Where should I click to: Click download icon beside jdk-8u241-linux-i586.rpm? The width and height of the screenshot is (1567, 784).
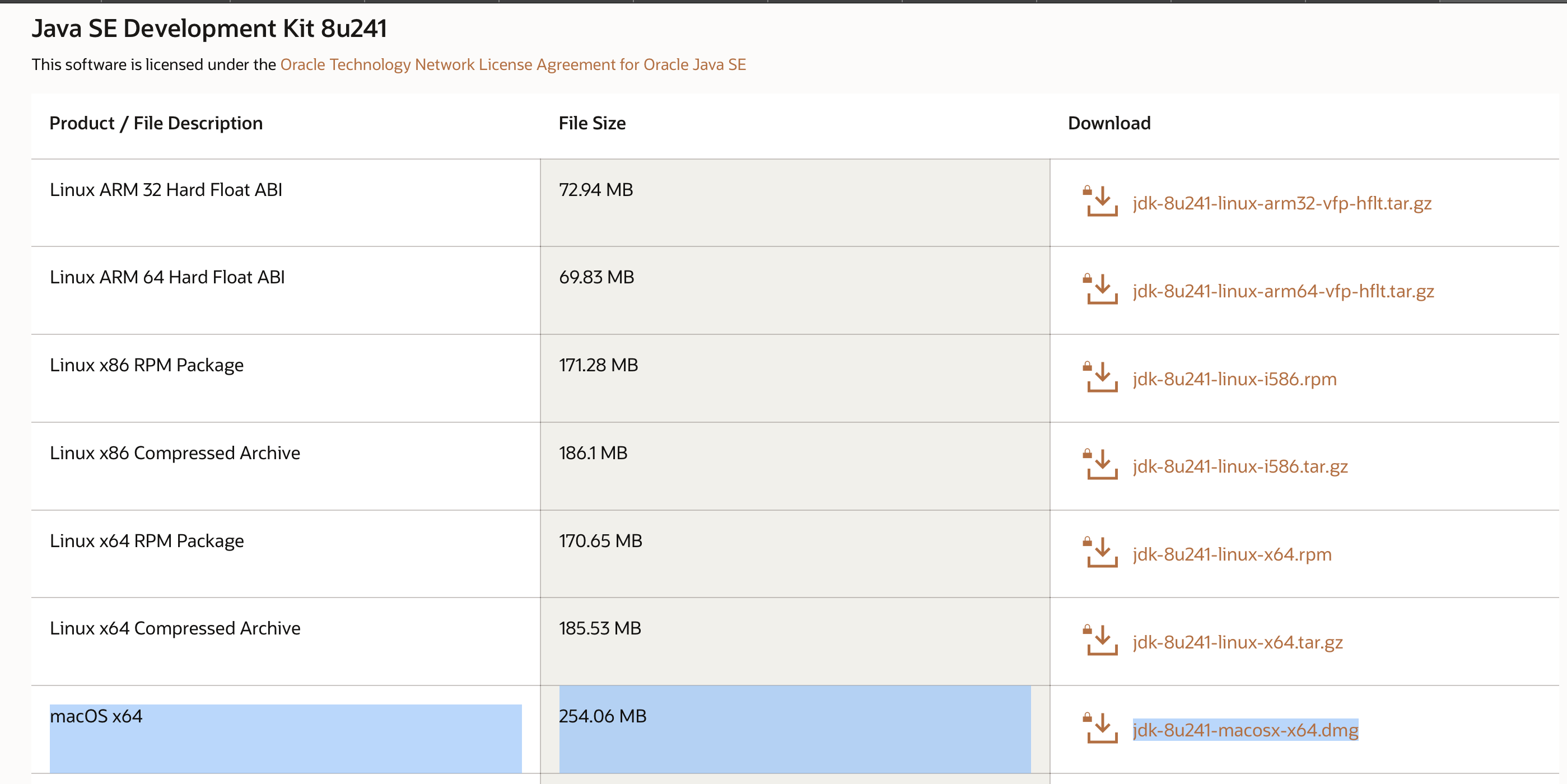pyautogui.click(x=1101, y=377)
